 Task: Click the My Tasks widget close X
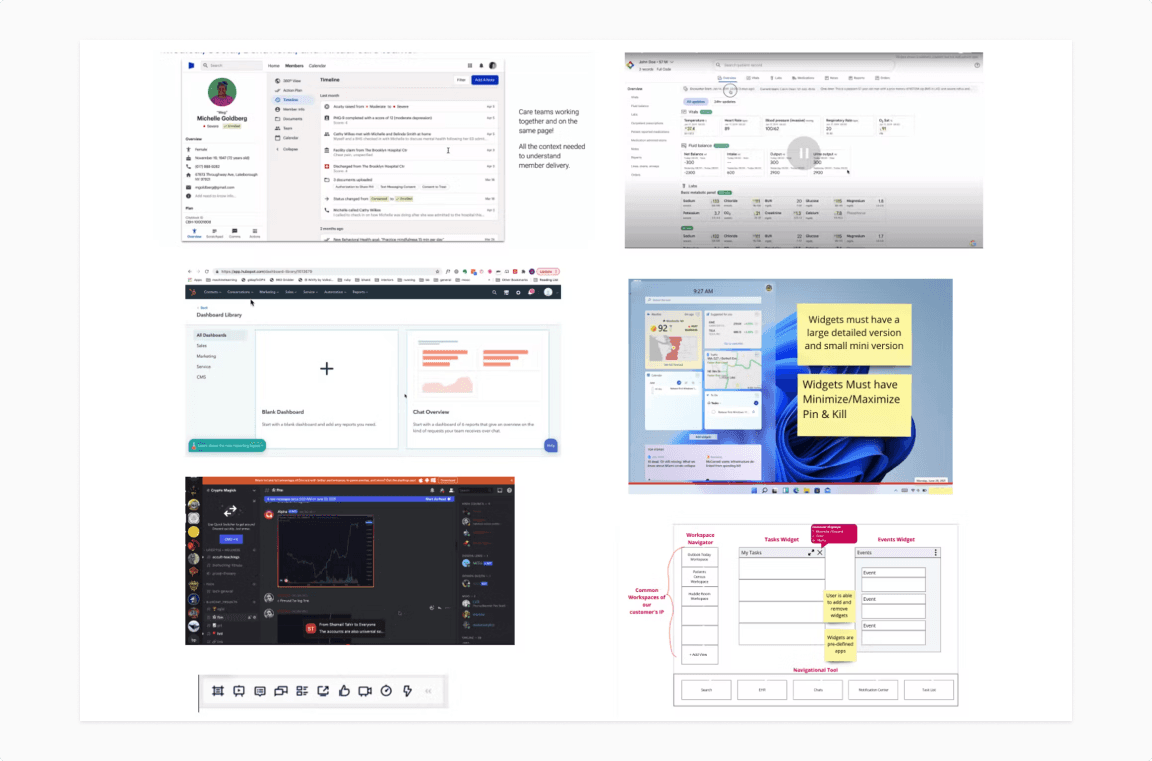(x=820, y=552)
